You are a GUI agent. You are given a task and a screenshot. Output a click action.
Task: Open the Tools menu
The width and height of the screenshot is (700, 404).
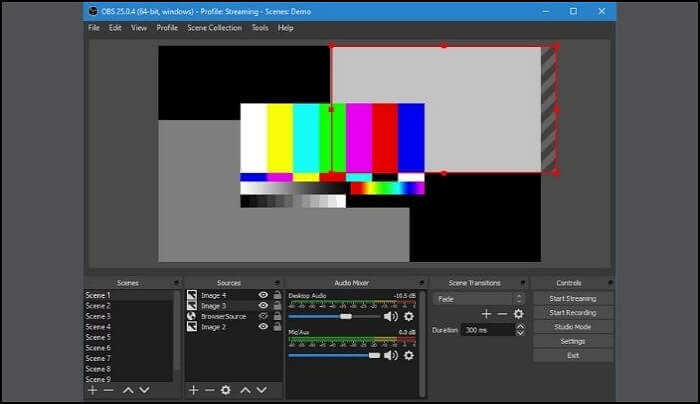pos(259,28)
